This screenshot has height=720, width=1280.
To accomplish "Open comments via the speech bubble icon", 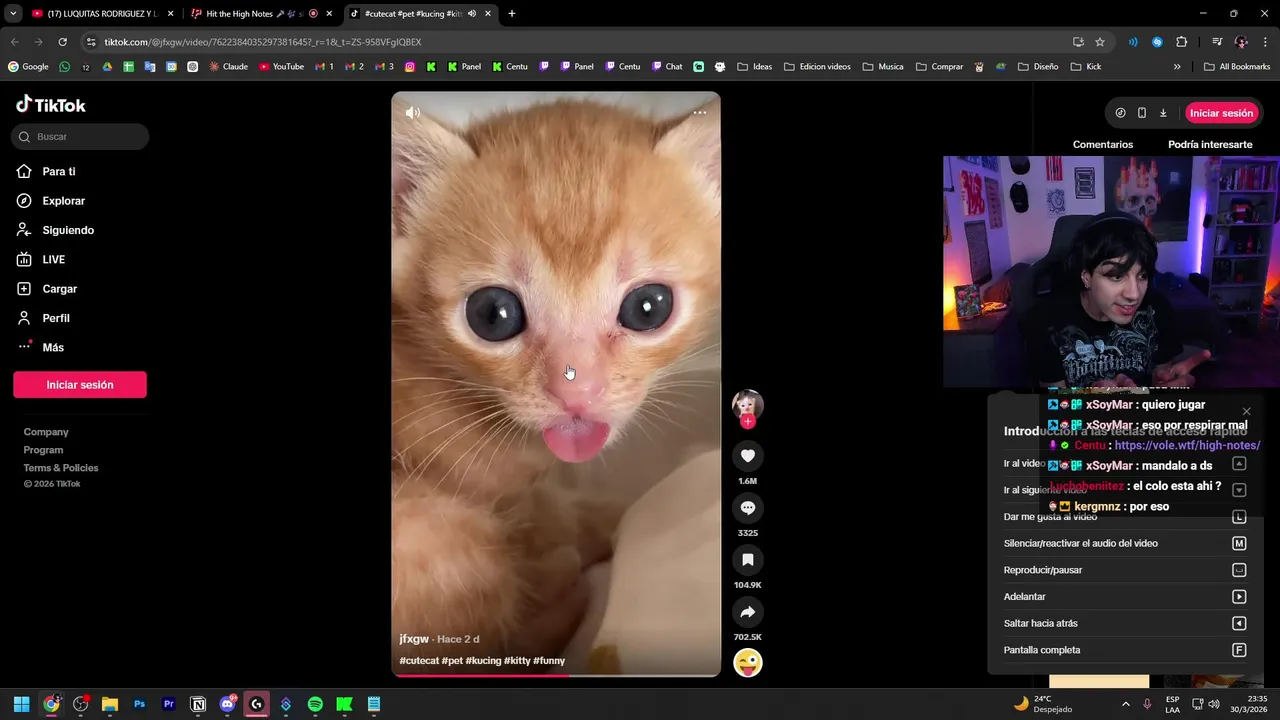I will pyautogui.click(x=747, y=508).
